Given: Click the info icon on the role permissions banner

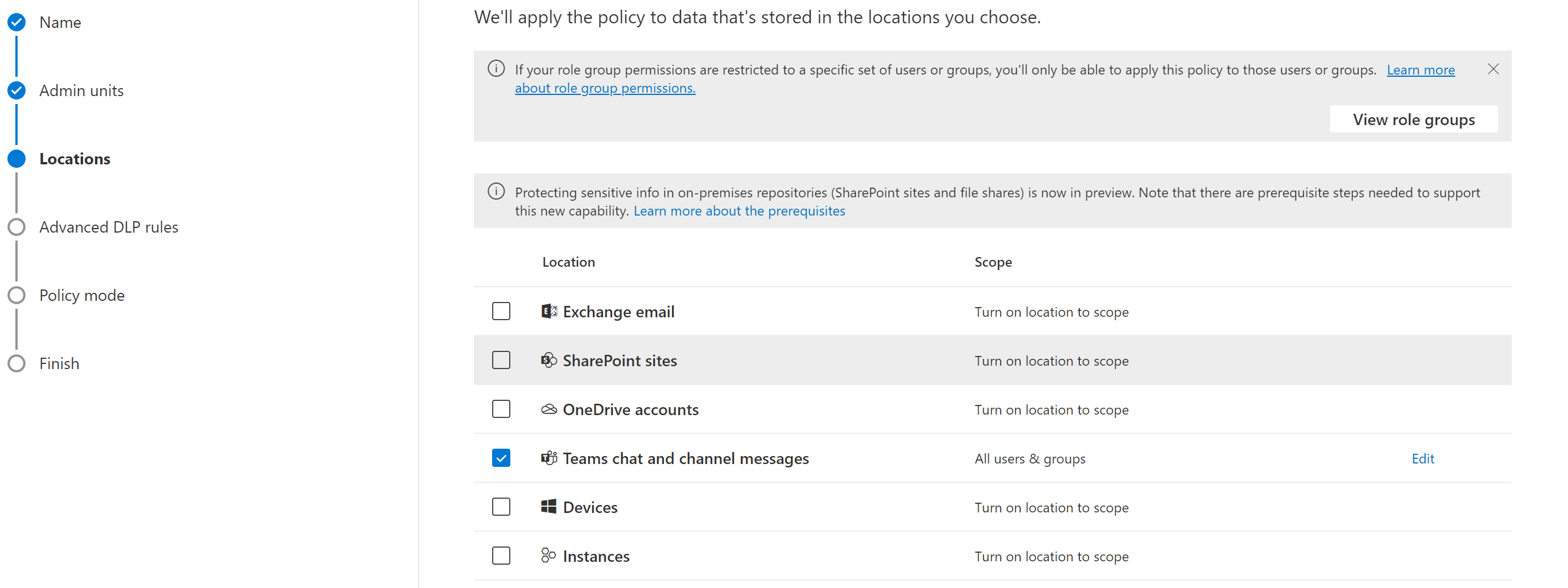Looking at the screenshot, I should (x=496, y=69).
